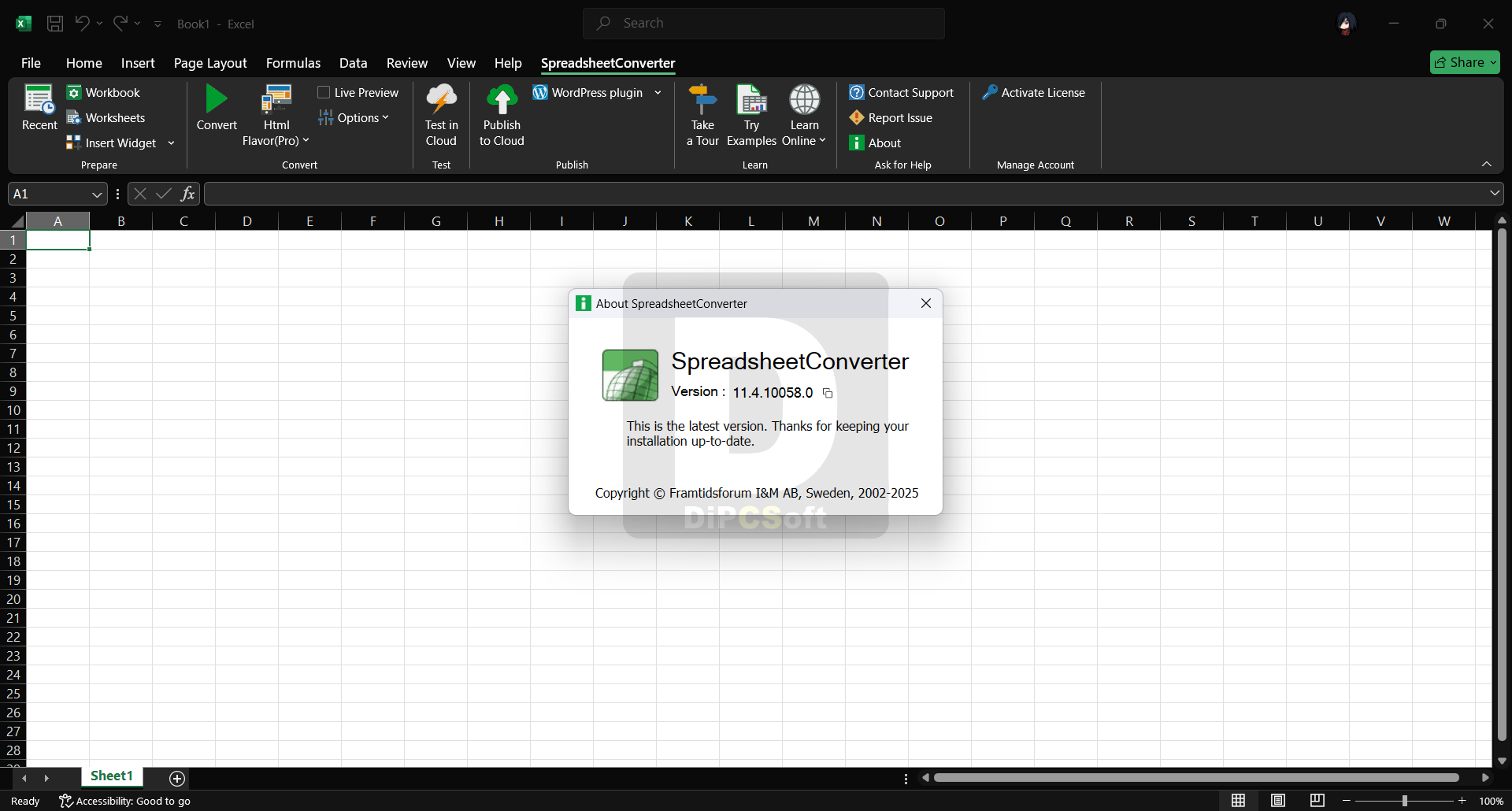Image resolution: width=1512 pixels, height=811 pixels.
Task: Undo the last action
Action: [x=82, y=24]
